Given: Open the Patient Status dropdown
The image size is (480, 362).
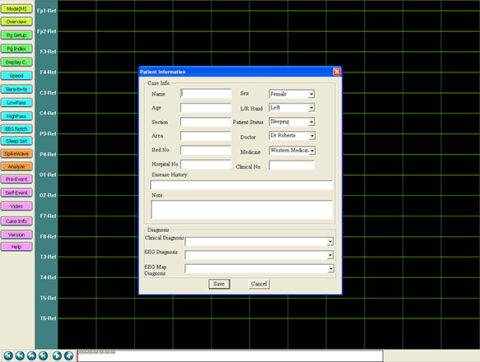Looking at the screenshot, I should point(311,122).
